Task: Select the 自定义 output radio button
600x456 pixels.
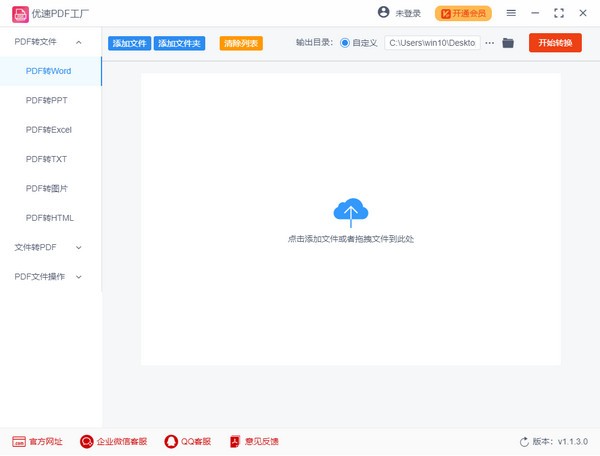Action: pos(345,43)
